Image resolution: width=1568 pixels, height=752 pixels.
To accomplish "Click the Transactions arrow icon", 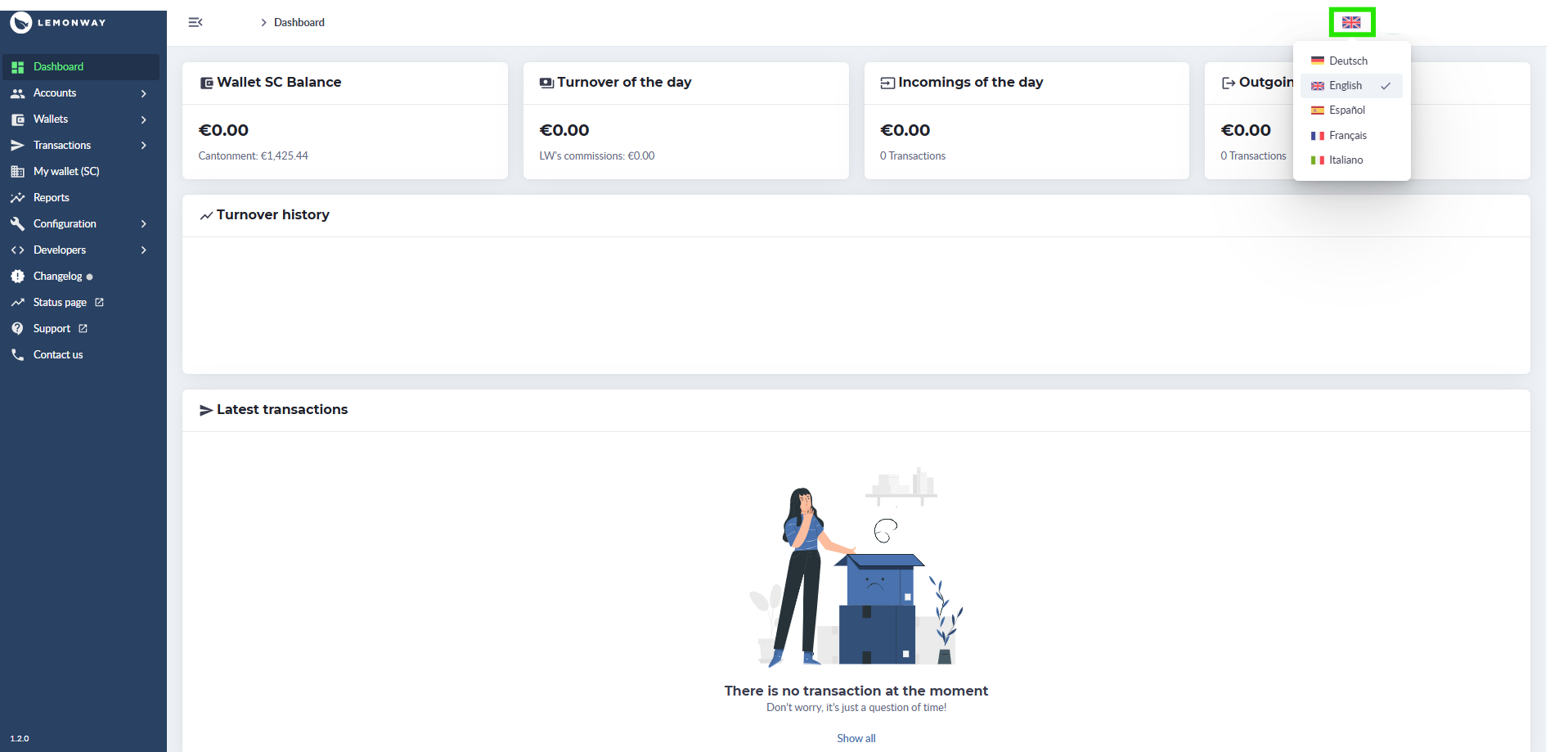I will pyautogui.click(x=17, y=146).
